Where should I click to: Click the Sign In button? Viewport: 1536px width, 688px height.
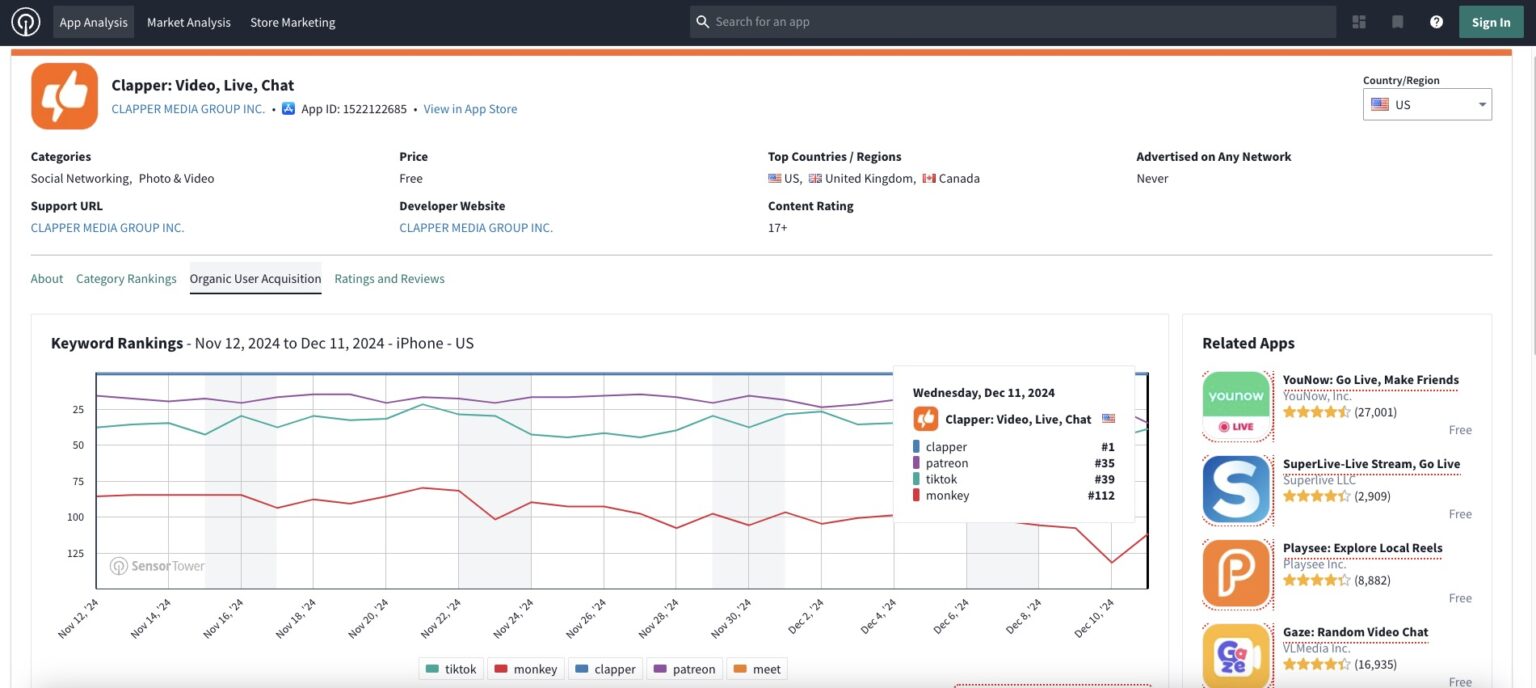1491,22
